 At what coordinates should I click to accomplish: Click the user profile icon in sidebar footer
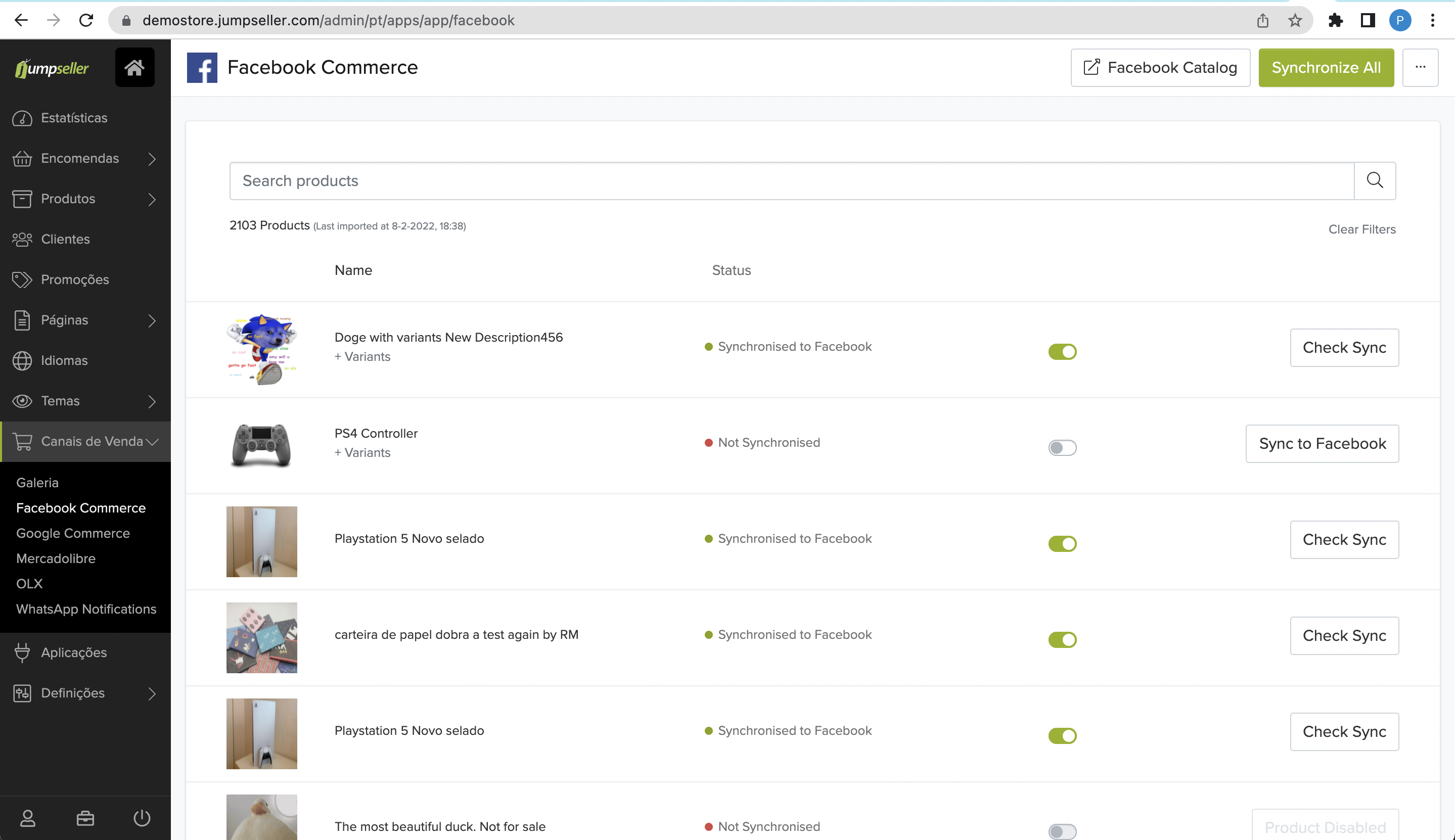point(28,817)
